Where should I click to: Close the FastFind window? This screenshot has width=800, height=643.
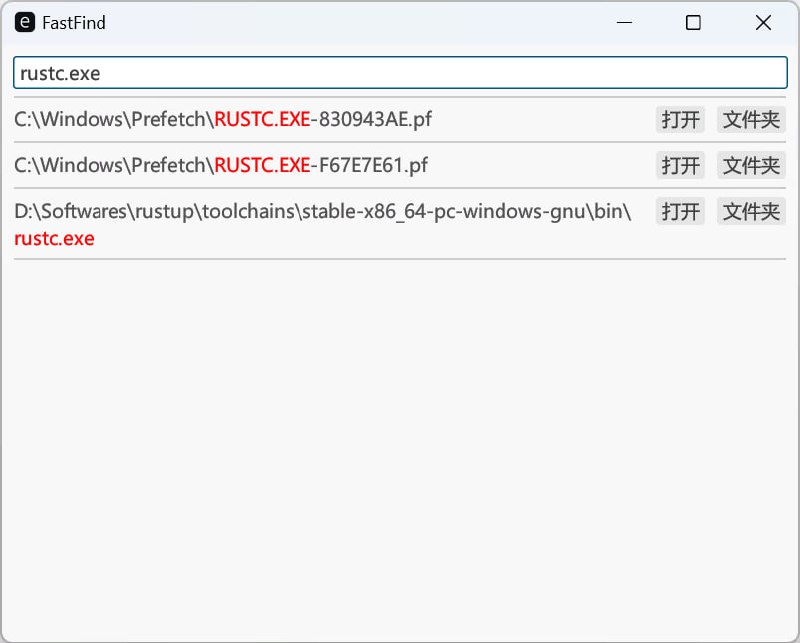[x=763, y=22]
